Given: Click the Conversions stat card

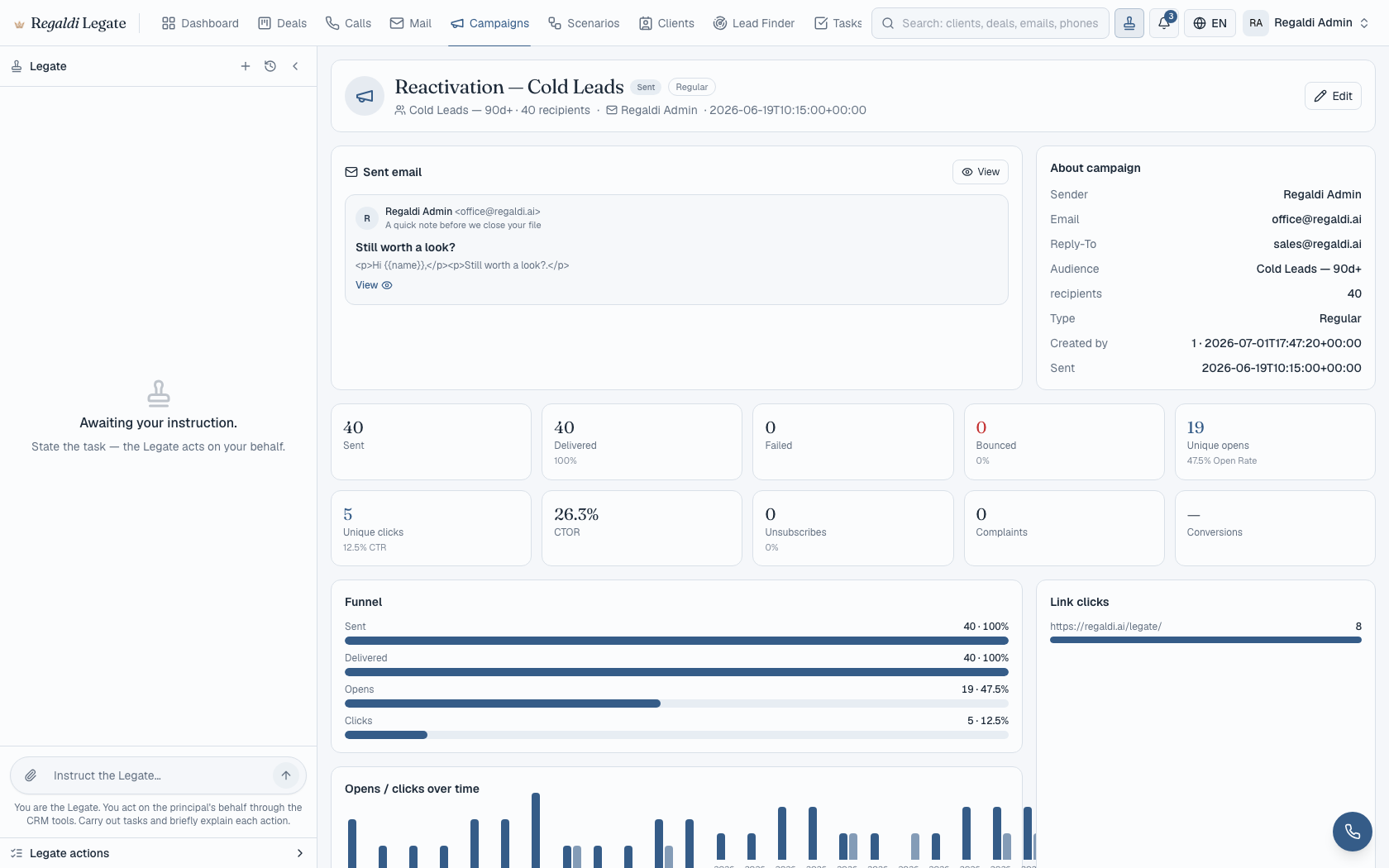Looking at the screenshot, I should click(x=1275, y=528).
